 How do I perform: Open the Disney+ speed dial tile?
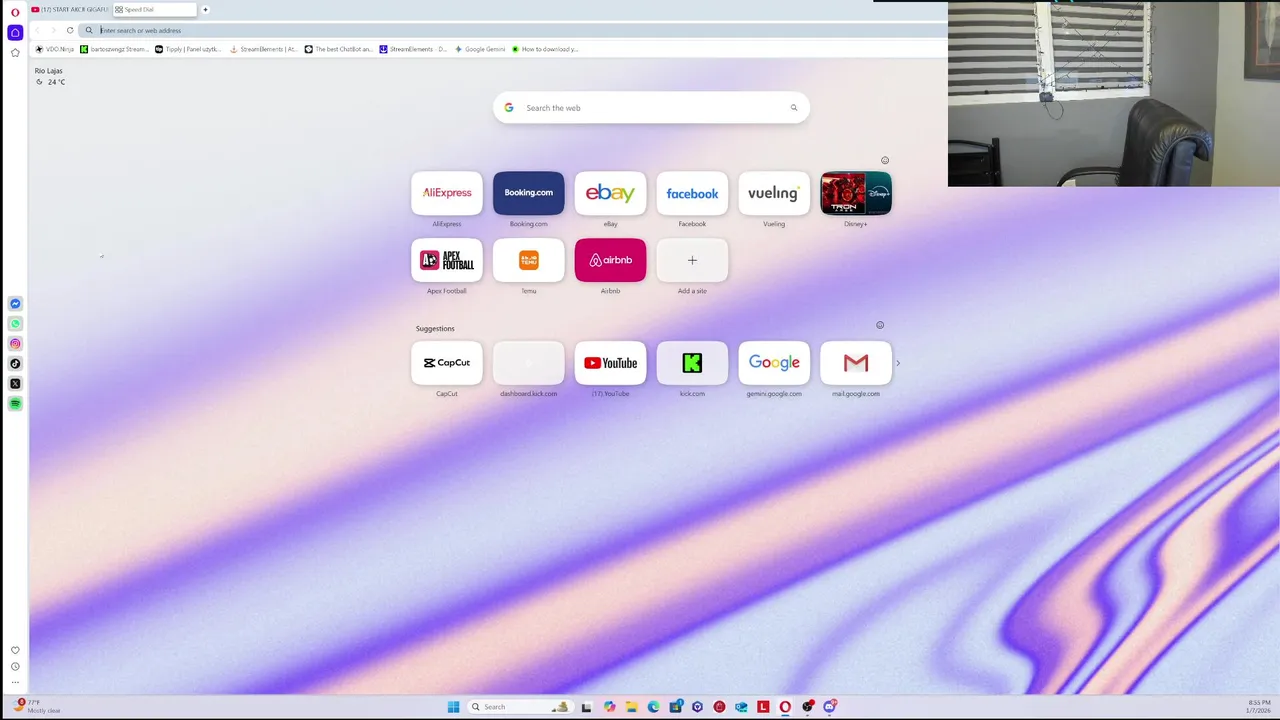(856, 194)
